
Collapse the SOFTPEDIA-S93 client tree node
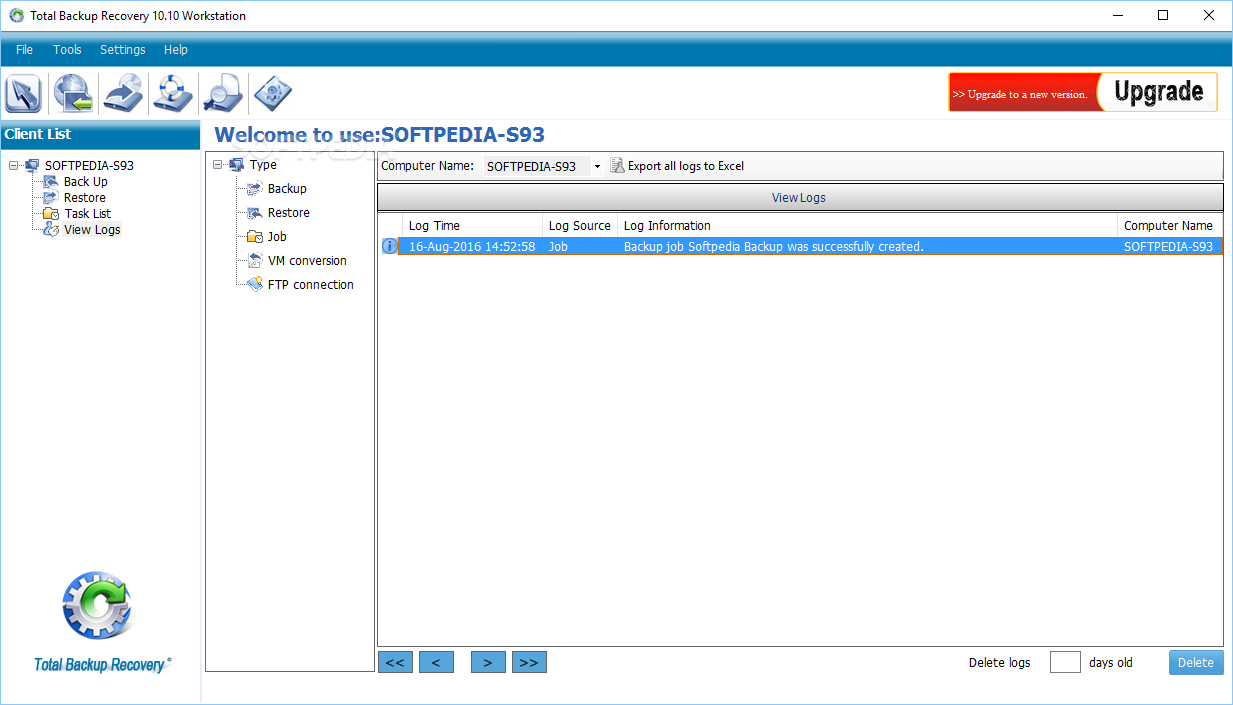(13, 166)
